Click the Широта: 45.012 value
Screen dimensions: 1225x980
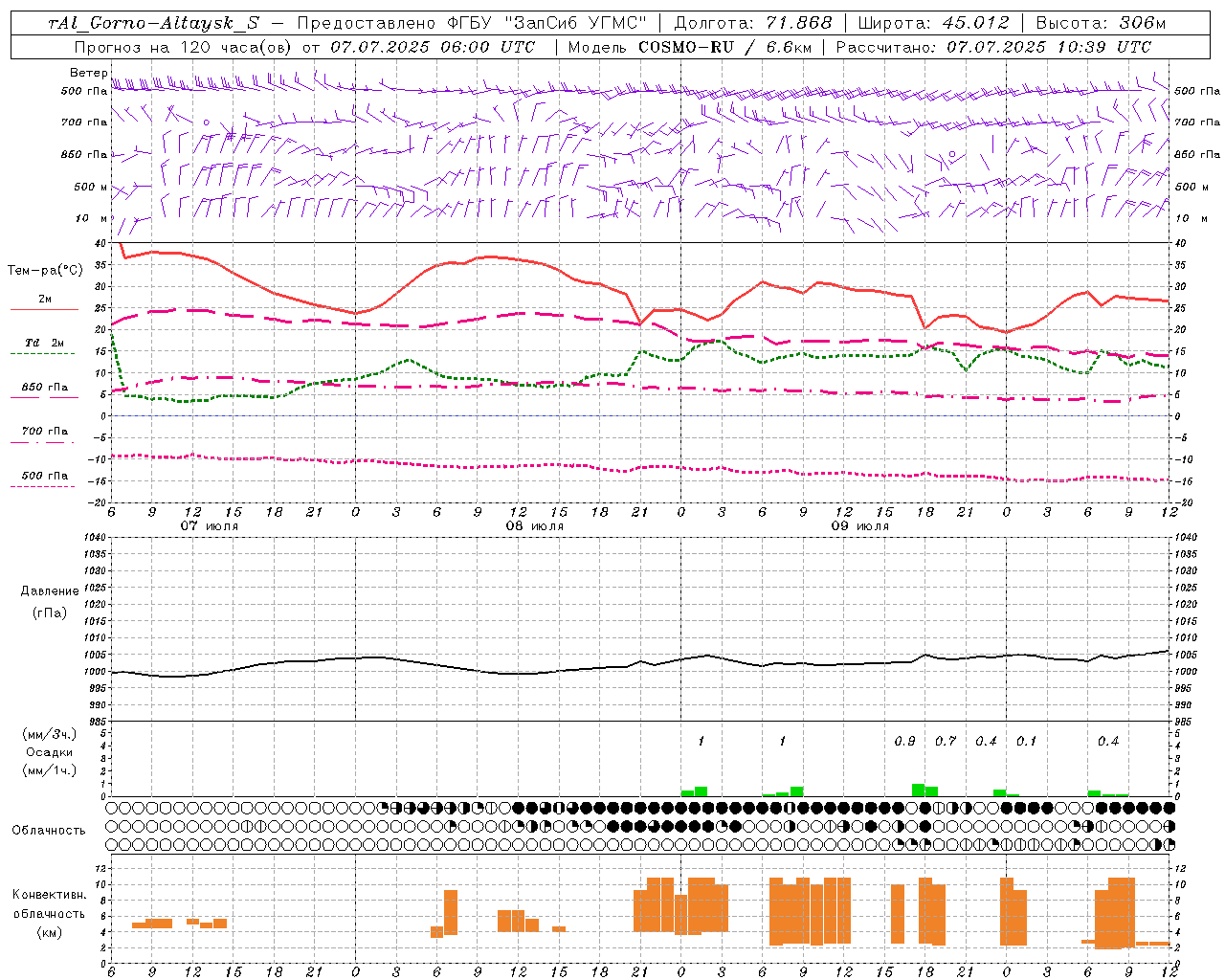(x=933, y=23)
